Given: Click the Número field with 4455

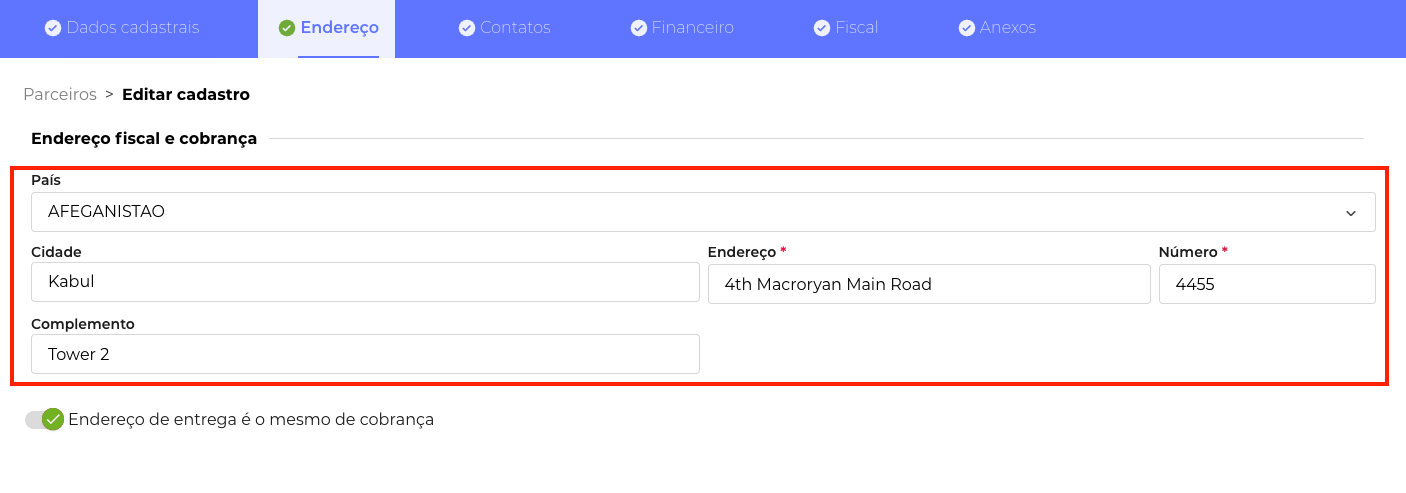Looking at the screenshot, I should coord(1267,284).
